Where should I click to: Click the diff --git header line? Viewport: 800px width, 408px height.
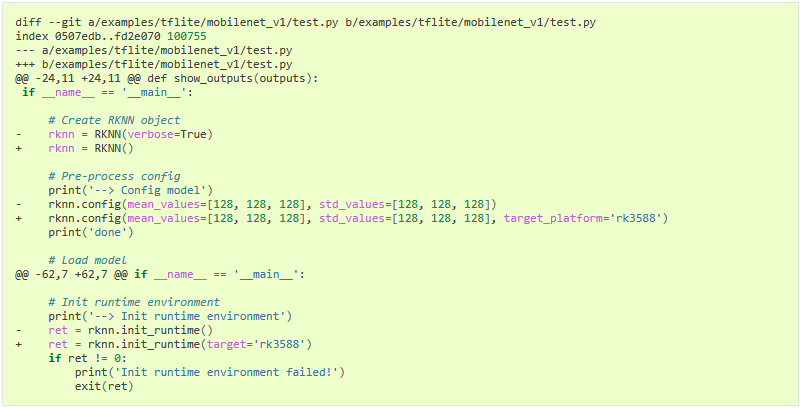click(305, 23)
